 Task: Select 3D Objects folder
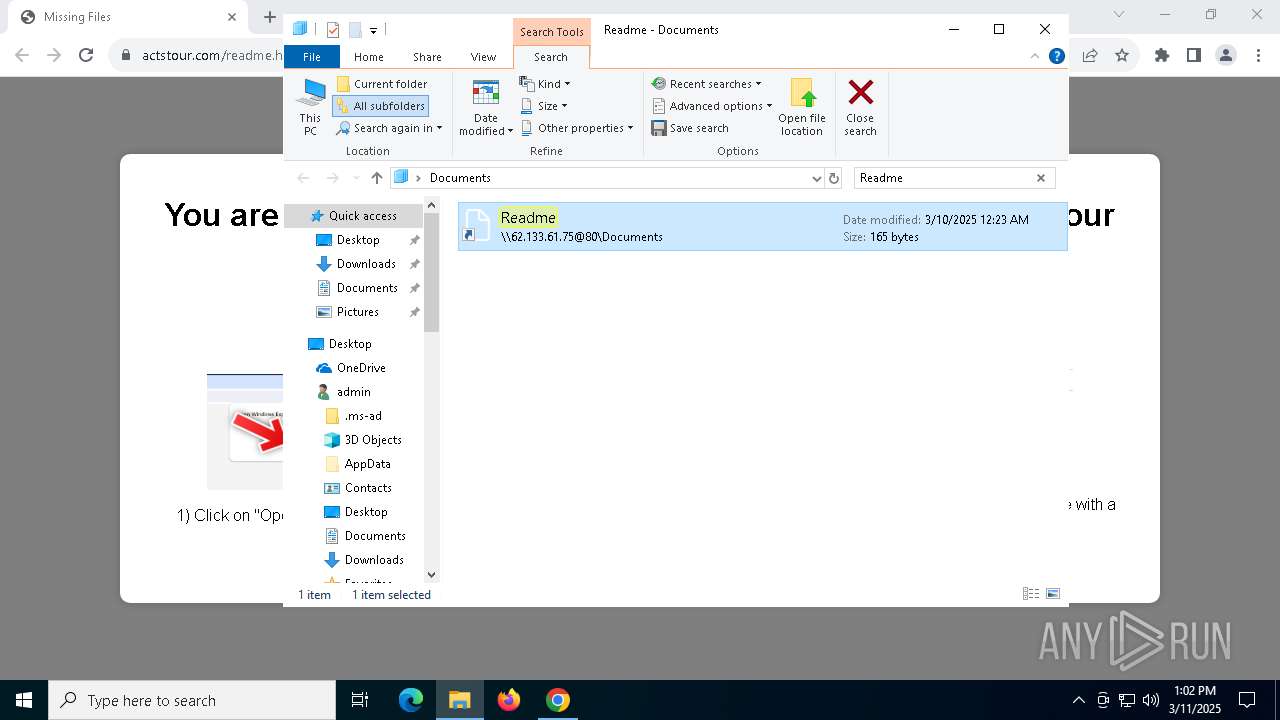coord(373,440)
